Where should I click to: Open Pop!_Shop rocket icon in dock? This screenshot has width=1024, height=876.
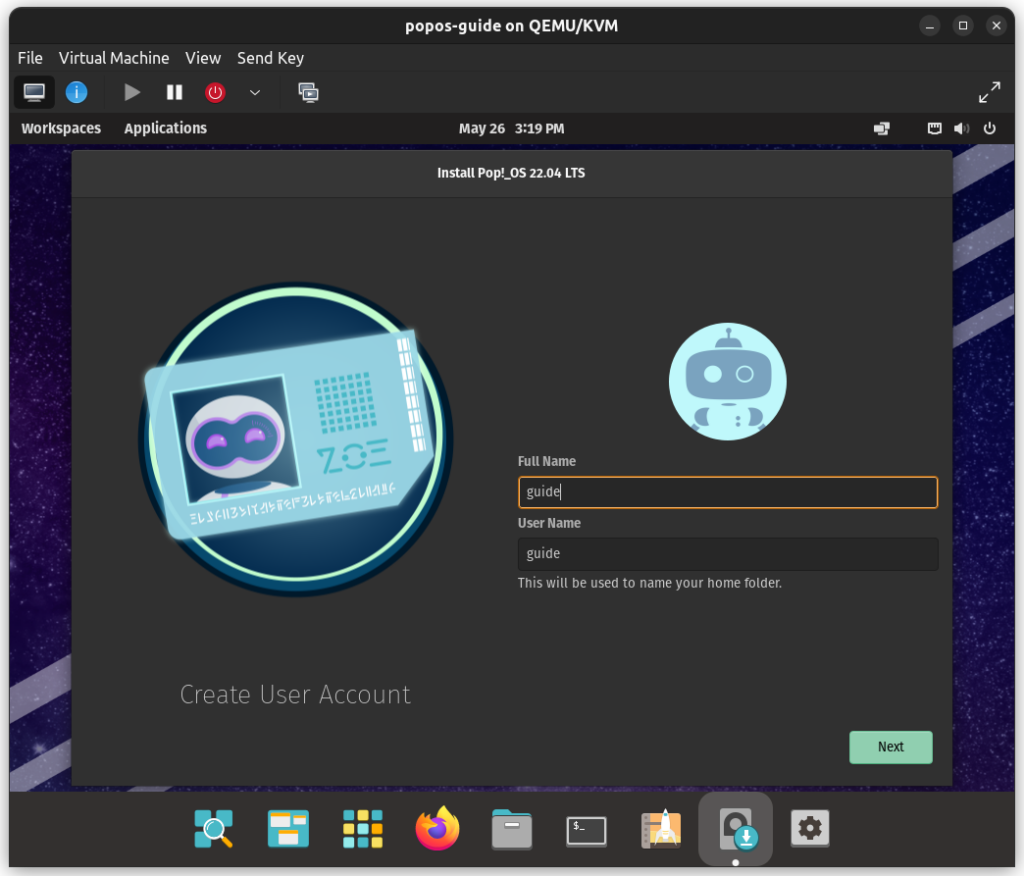coord(661,828)
